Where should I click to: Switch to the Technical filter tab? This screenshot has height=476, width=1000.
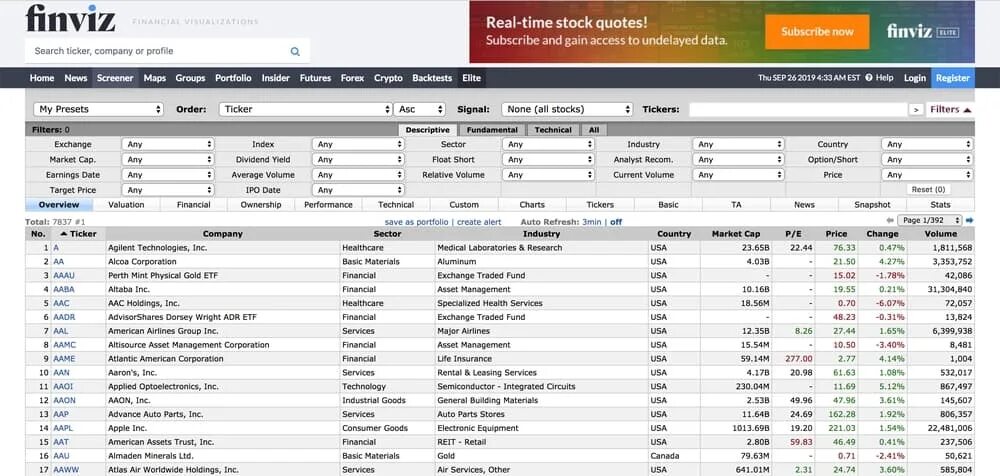[553, 130]
